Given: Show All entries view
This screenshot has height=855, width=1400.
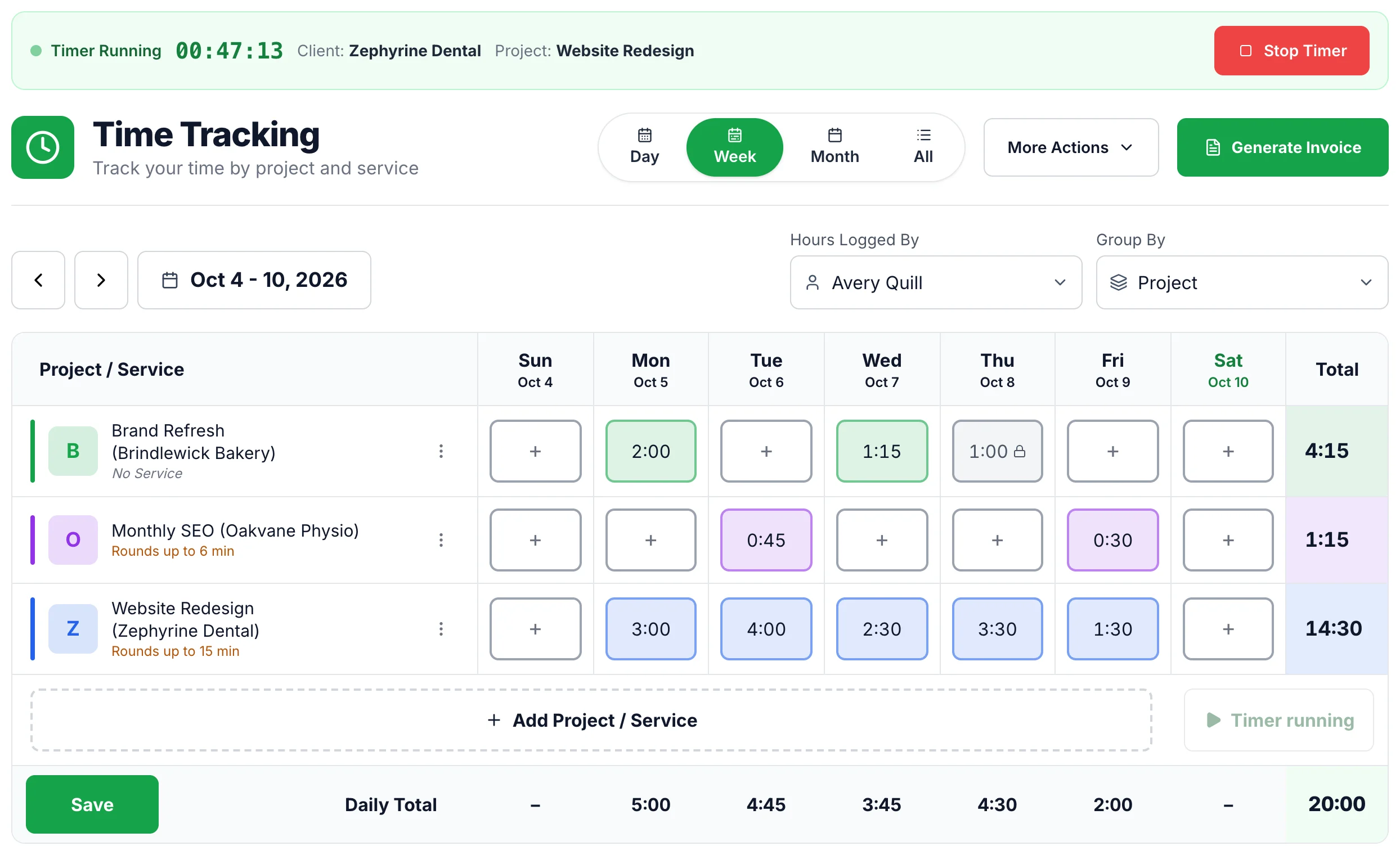Looking at the screenshot, I should [x=923, y=147].
